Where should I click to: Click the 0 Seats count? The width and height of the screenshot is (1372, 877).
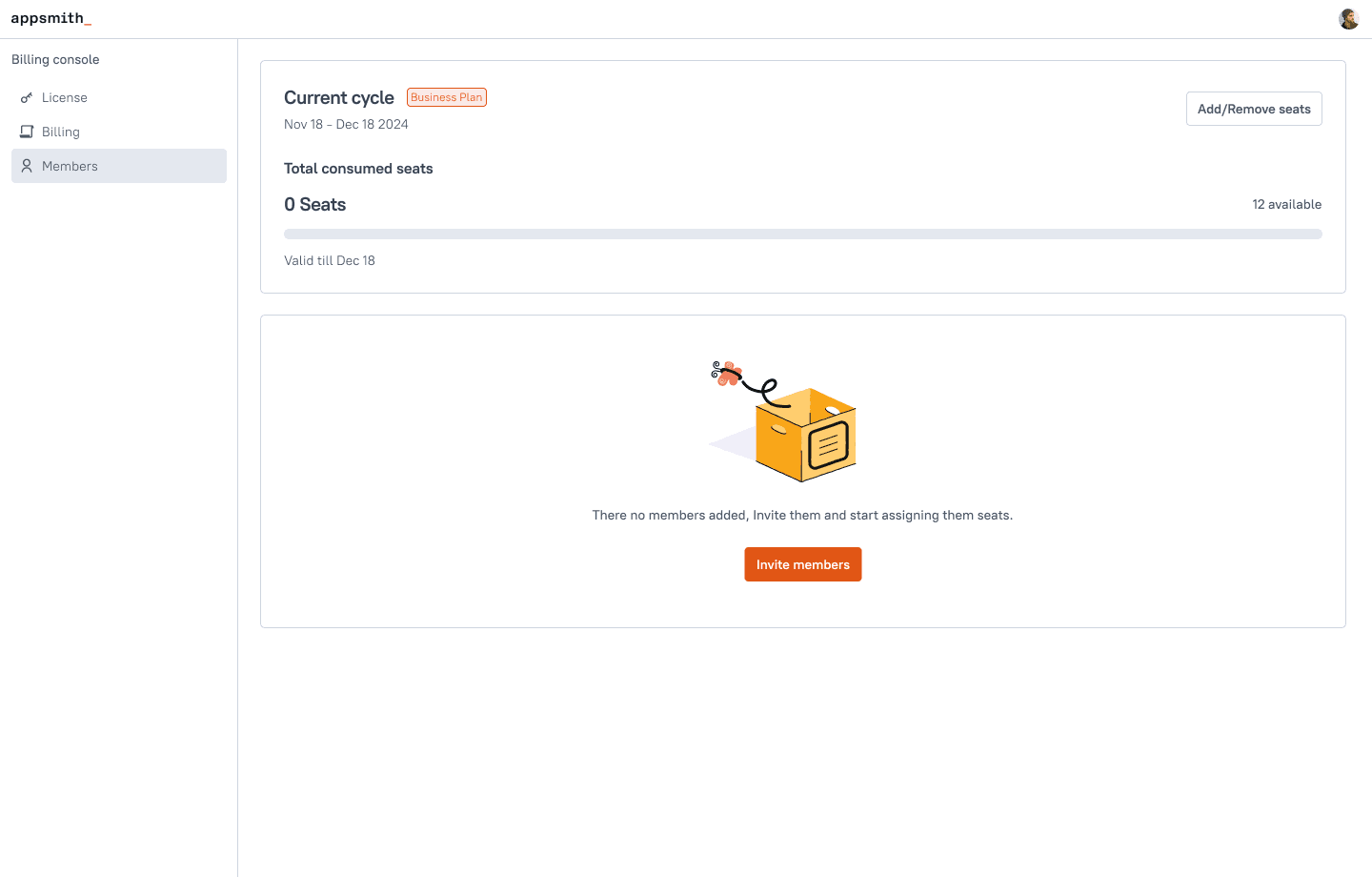(x=314, y=204)
